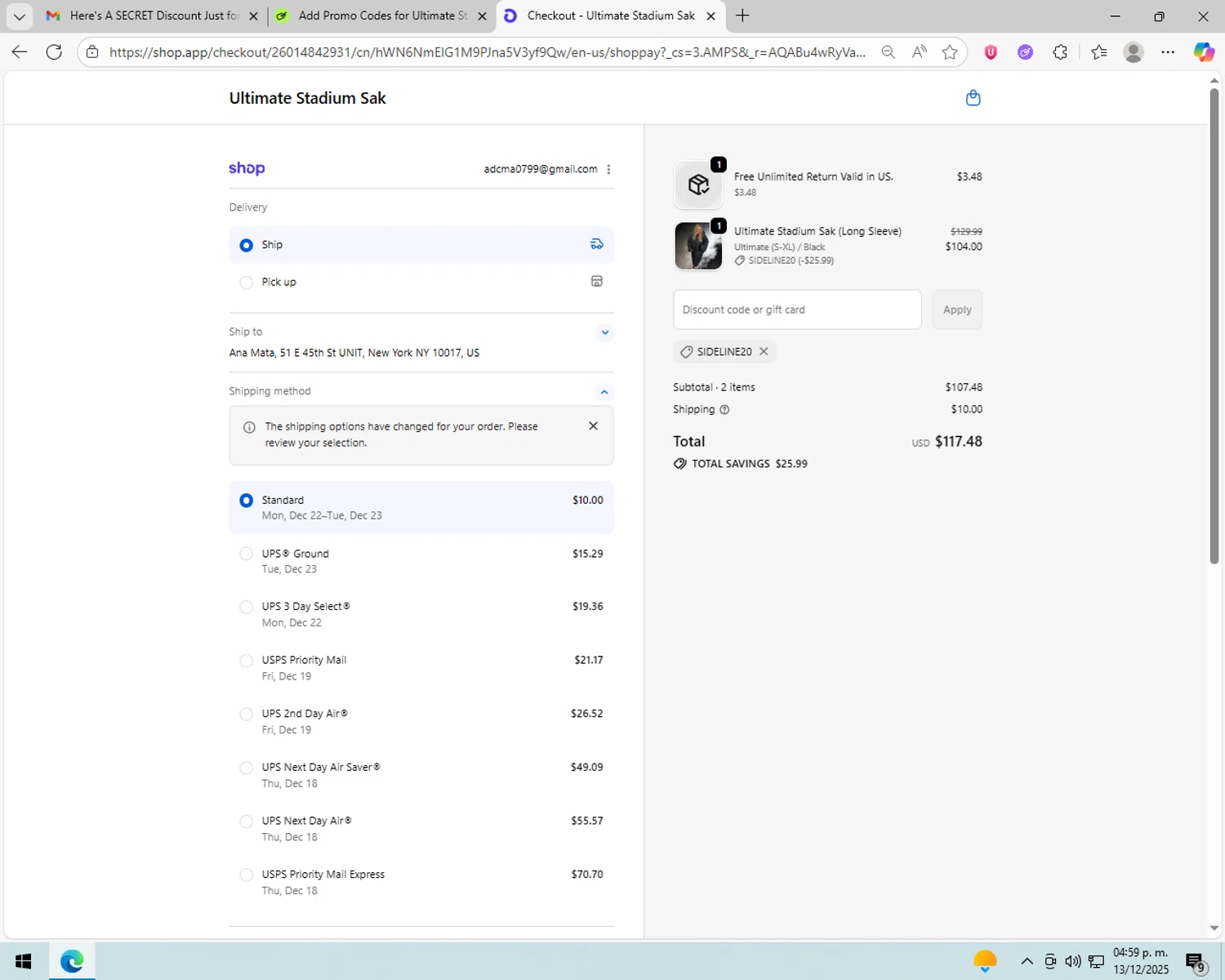The height and width of the screenshot is (980, 1225).
Task: Open the tab actions dropdown arrow
Action: pos(19,16)
